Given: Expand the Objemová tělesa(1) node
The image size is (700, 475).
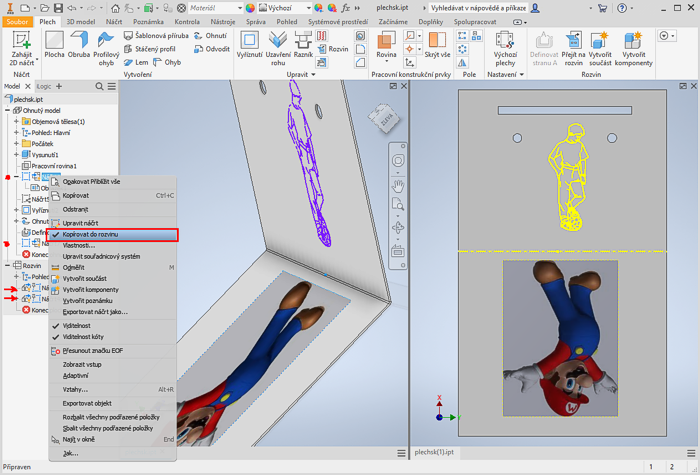Looking at the screenshot, I should point(17,121).
